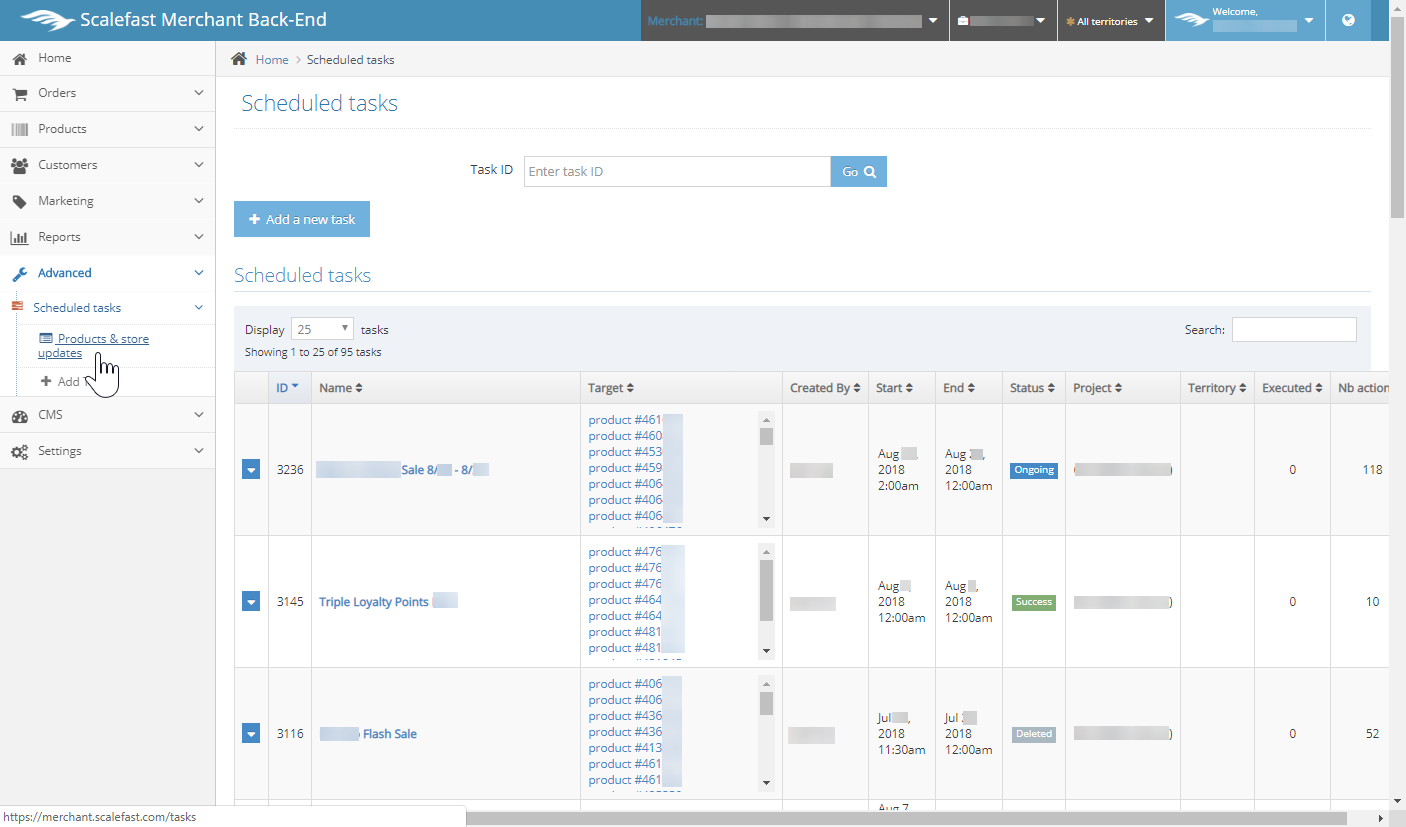Open the All territories dropdown

point(1110,21)
